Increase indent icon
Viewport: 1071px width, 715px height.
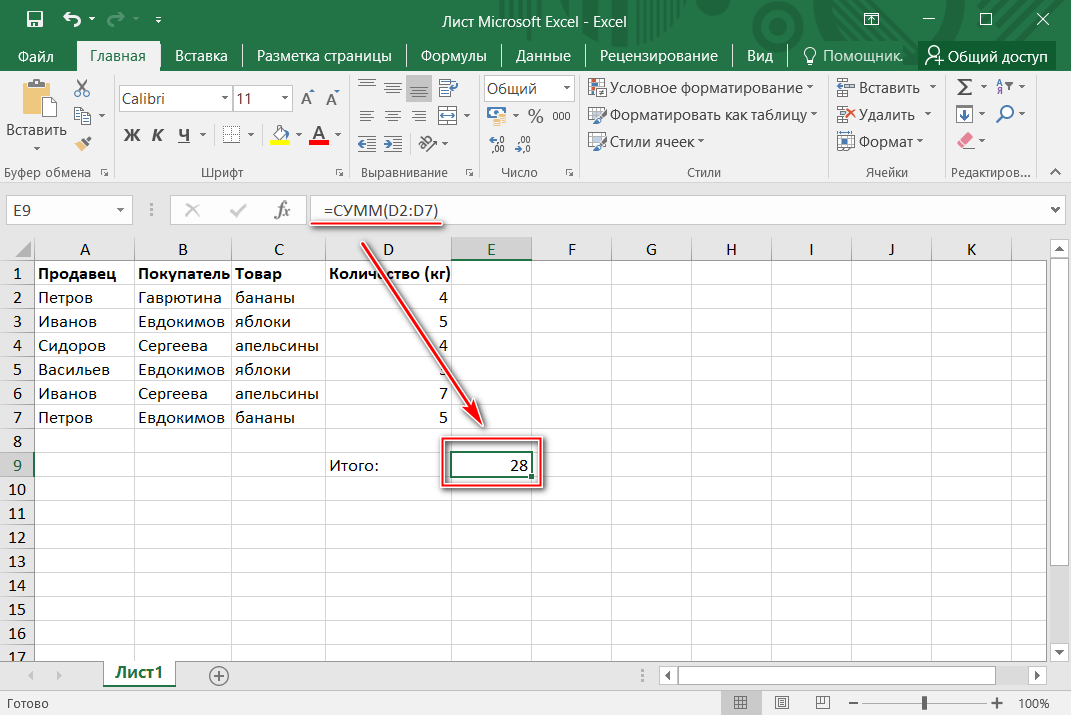point(393,143)
